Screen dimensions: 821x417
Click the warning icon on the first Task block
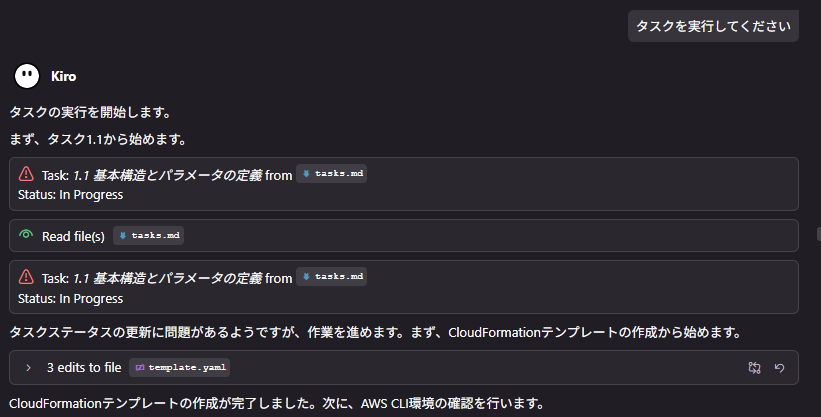point(26,174)
